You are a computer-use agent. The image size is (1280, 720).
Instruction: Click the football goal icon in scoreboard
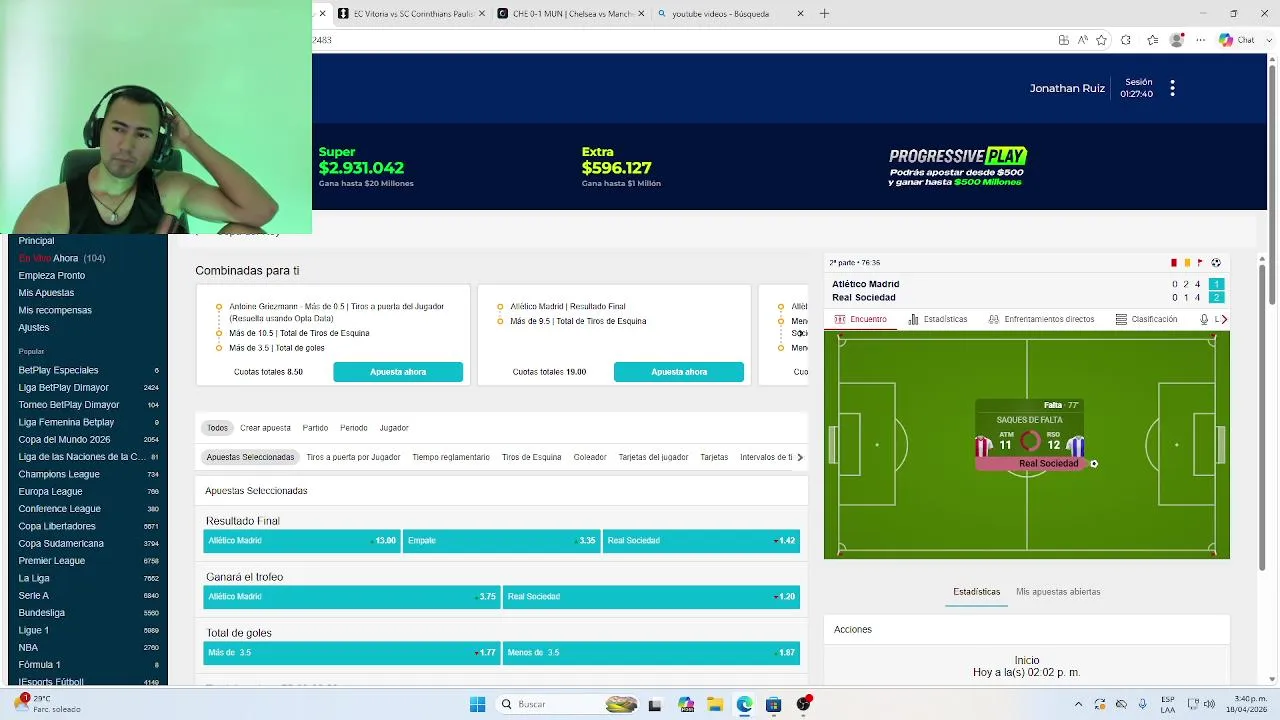[x=1216, y=263]
